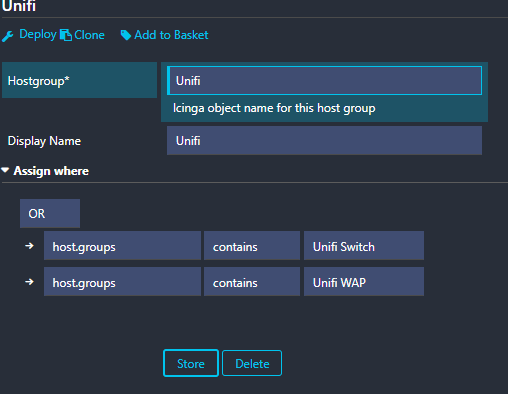The height and width of the screenshot is (394, 508).
Task: Collapse the Assign where section
Action: point(51,171)
